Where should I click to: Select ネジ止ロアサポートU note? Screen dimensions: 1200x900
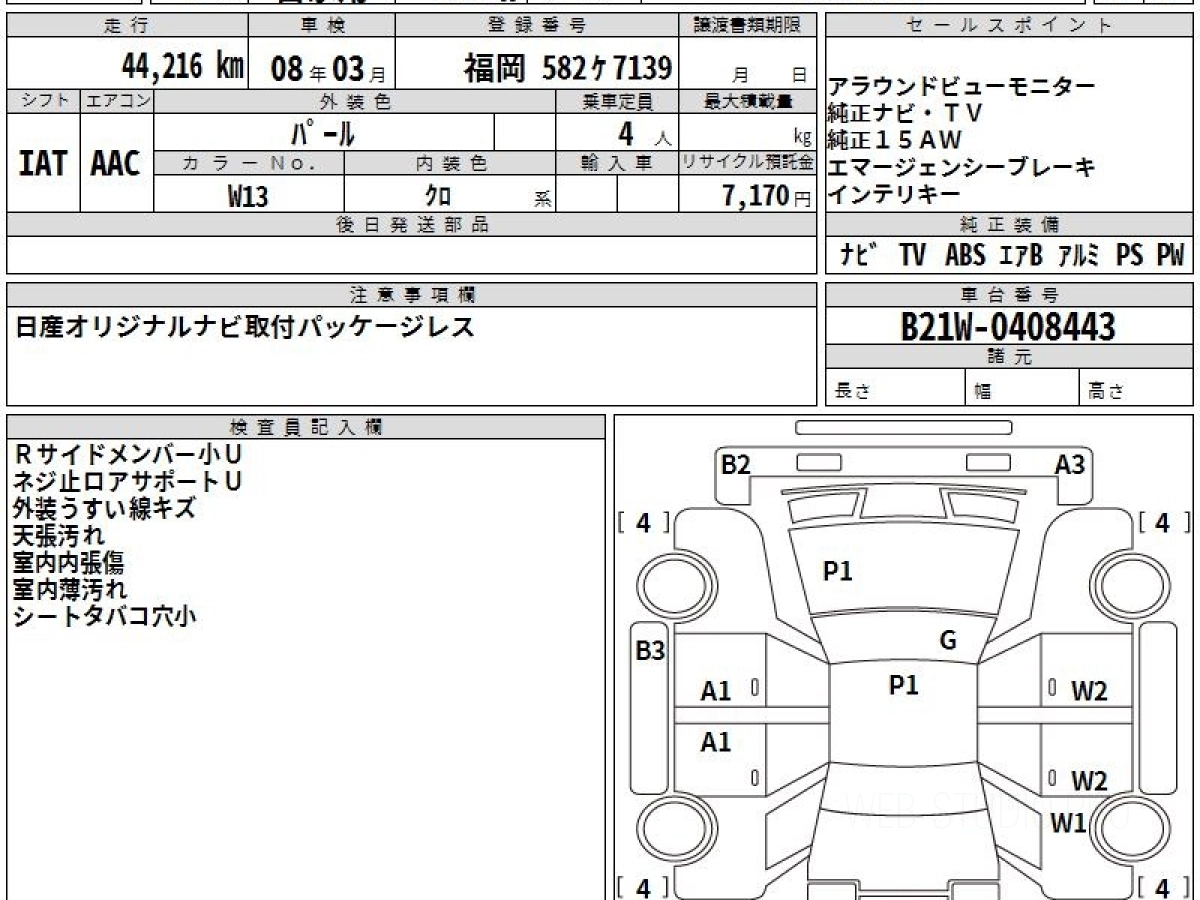click(x=128, y=481)
